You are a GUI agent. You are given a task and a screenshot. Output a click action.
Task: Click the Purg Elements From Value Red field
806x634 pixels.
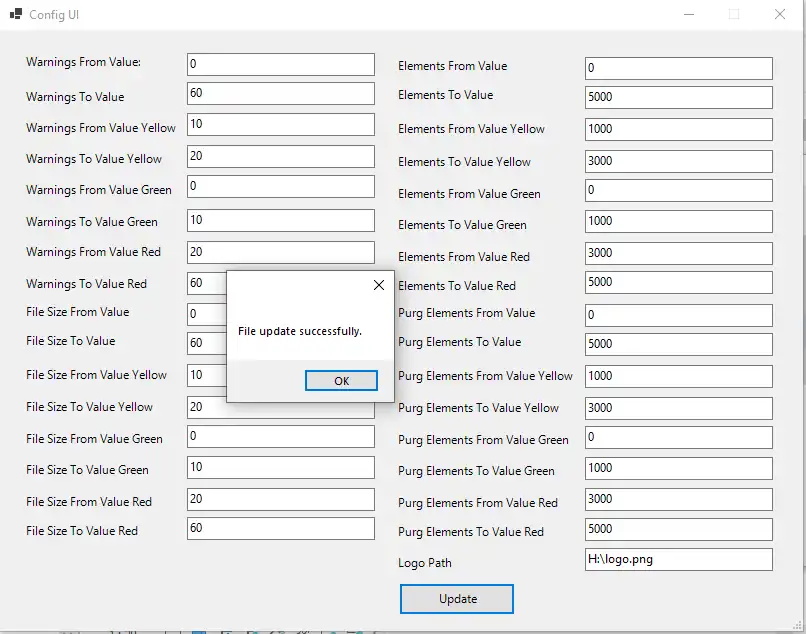[679, 499]
